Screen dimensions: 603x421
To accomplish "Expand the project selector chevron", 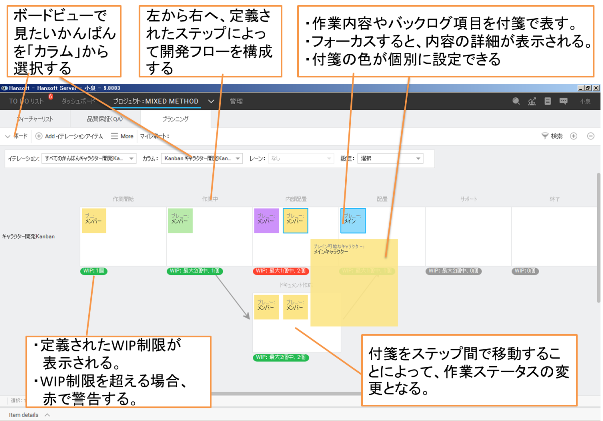I will tap(211, 102).
